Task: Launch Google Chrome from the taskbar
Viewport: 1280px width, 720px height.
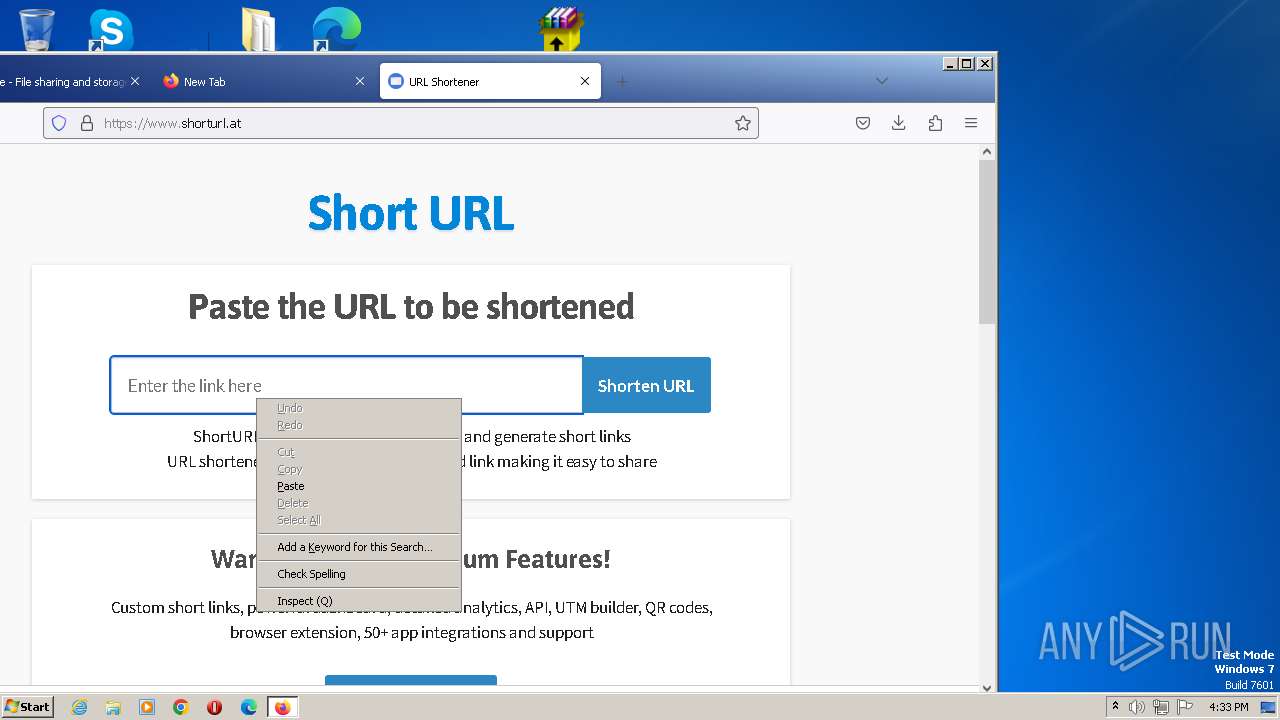Action: click(181, 707)
